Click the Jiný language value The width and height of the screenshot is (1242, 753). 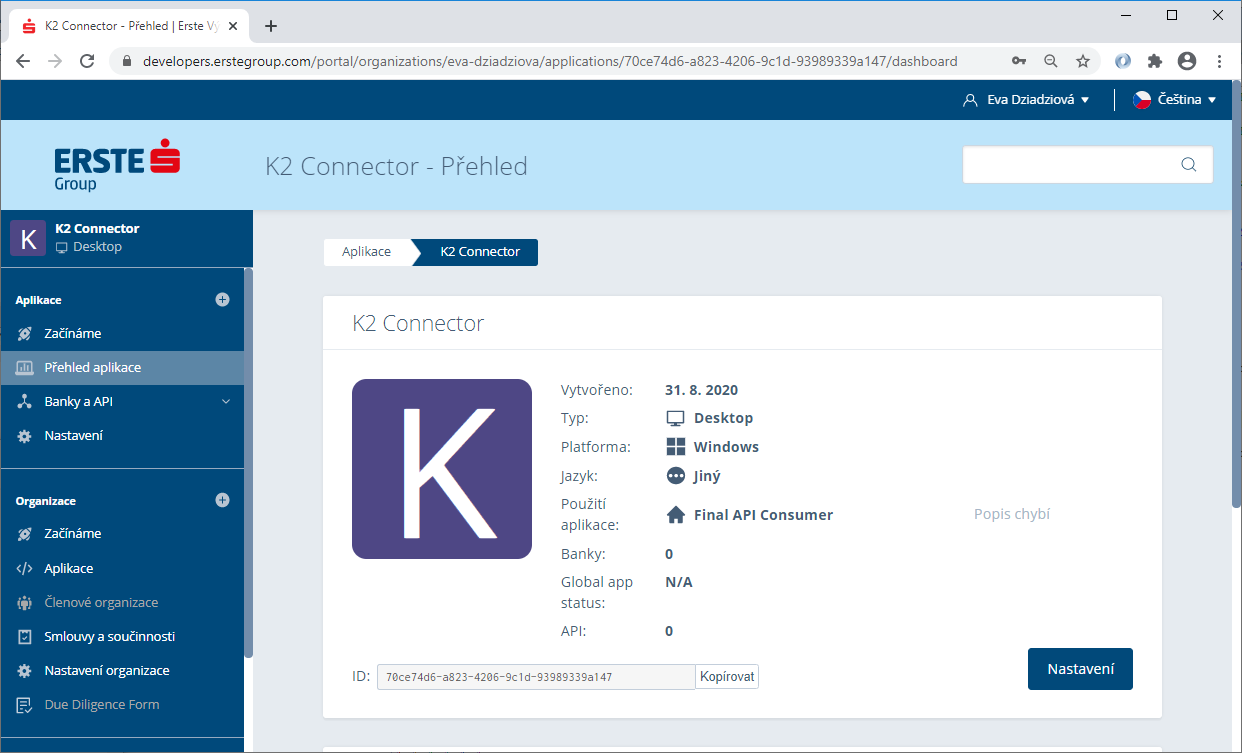pyautogui.click(x=707, y=477)
